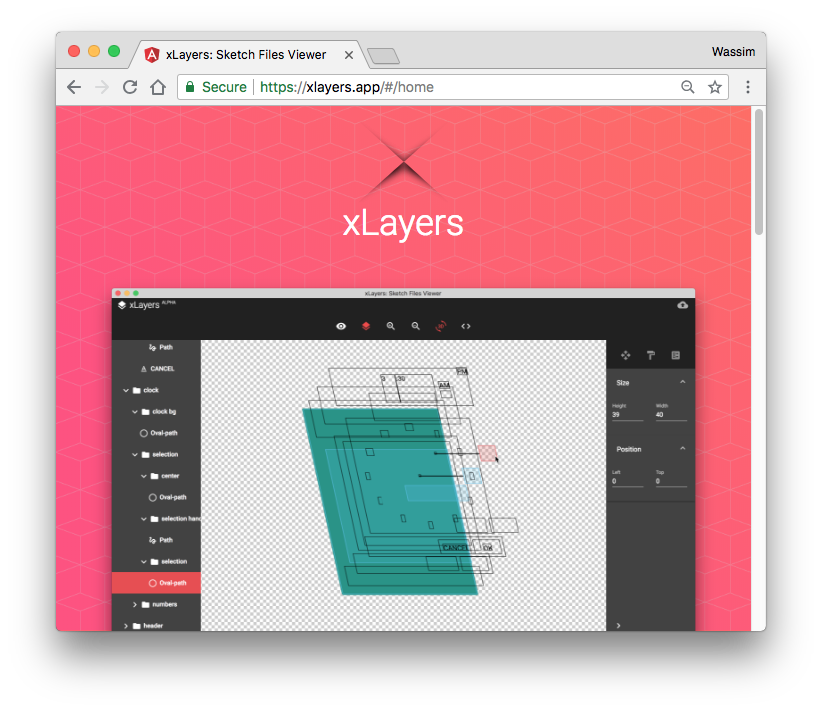Click the red highlighted layer on canvas
This screenshot has width=822, height=711.
(487, 453)
